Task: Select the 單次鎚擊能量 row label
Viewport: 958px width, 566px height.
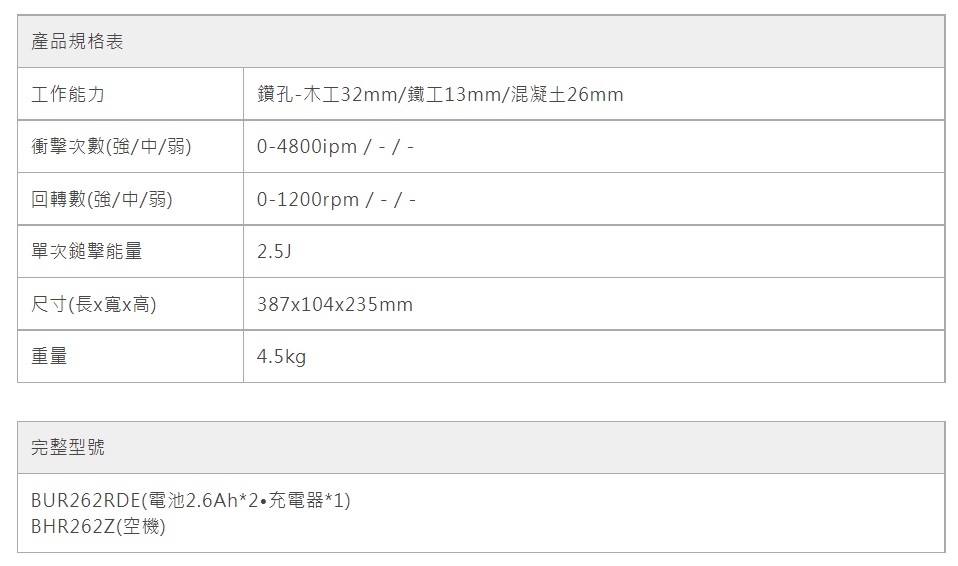Action: click(87, 252)
